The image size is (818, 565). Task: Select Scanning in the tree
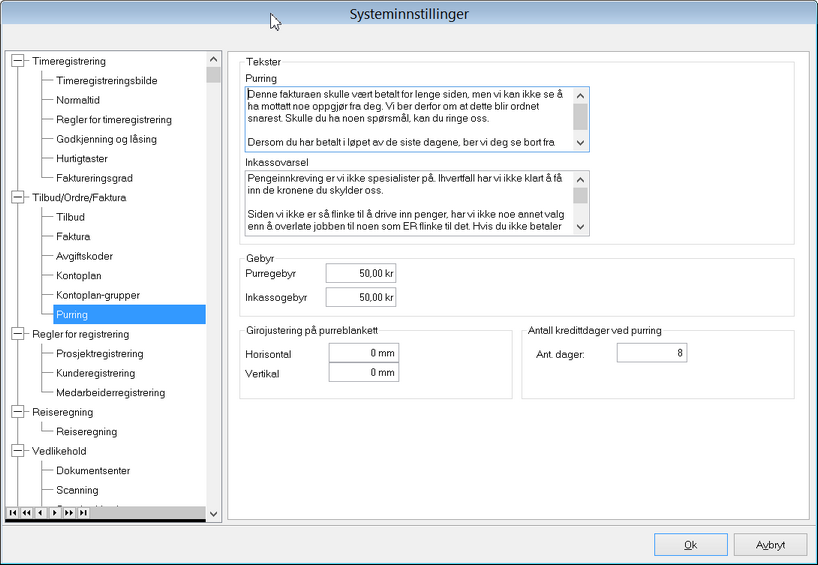pyautogui.click(x=77, y=490)
